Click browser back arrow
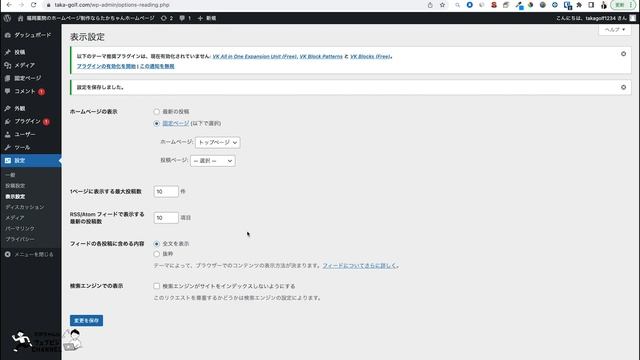The width and height of the screenshot is (640, 360). [x=9, y=5]
